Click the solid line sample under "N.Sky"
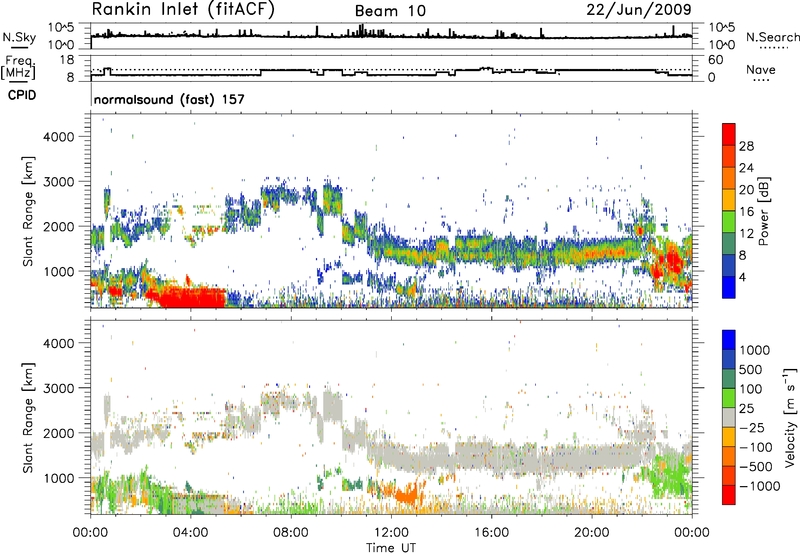Image resolution: width=800 pixels, height=554 pixels. (x=19, y=48)
